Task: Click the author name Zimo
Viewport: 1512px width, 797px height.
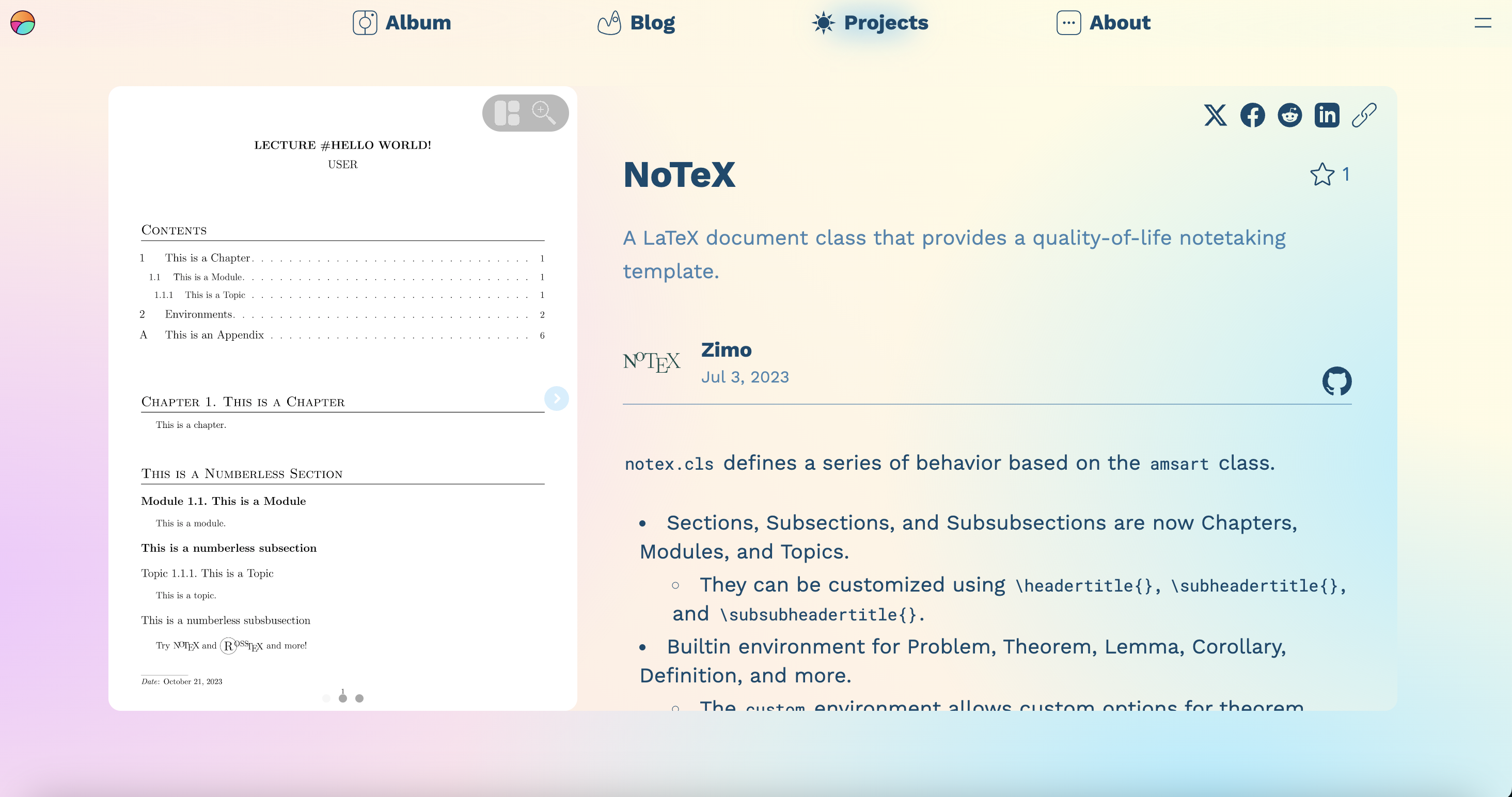Action: pos(726,350)
